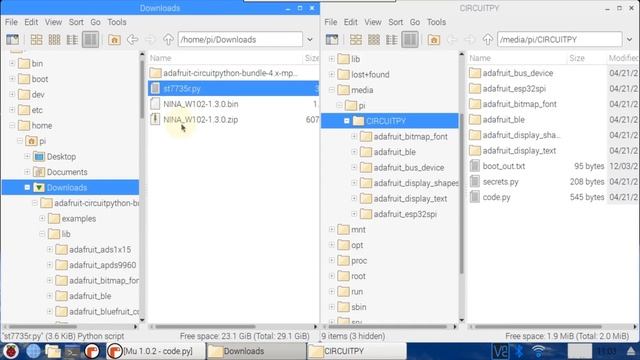
Task: Expand the Desktop folder in tree
Action: pyautogui.click(x=27, y=156)
